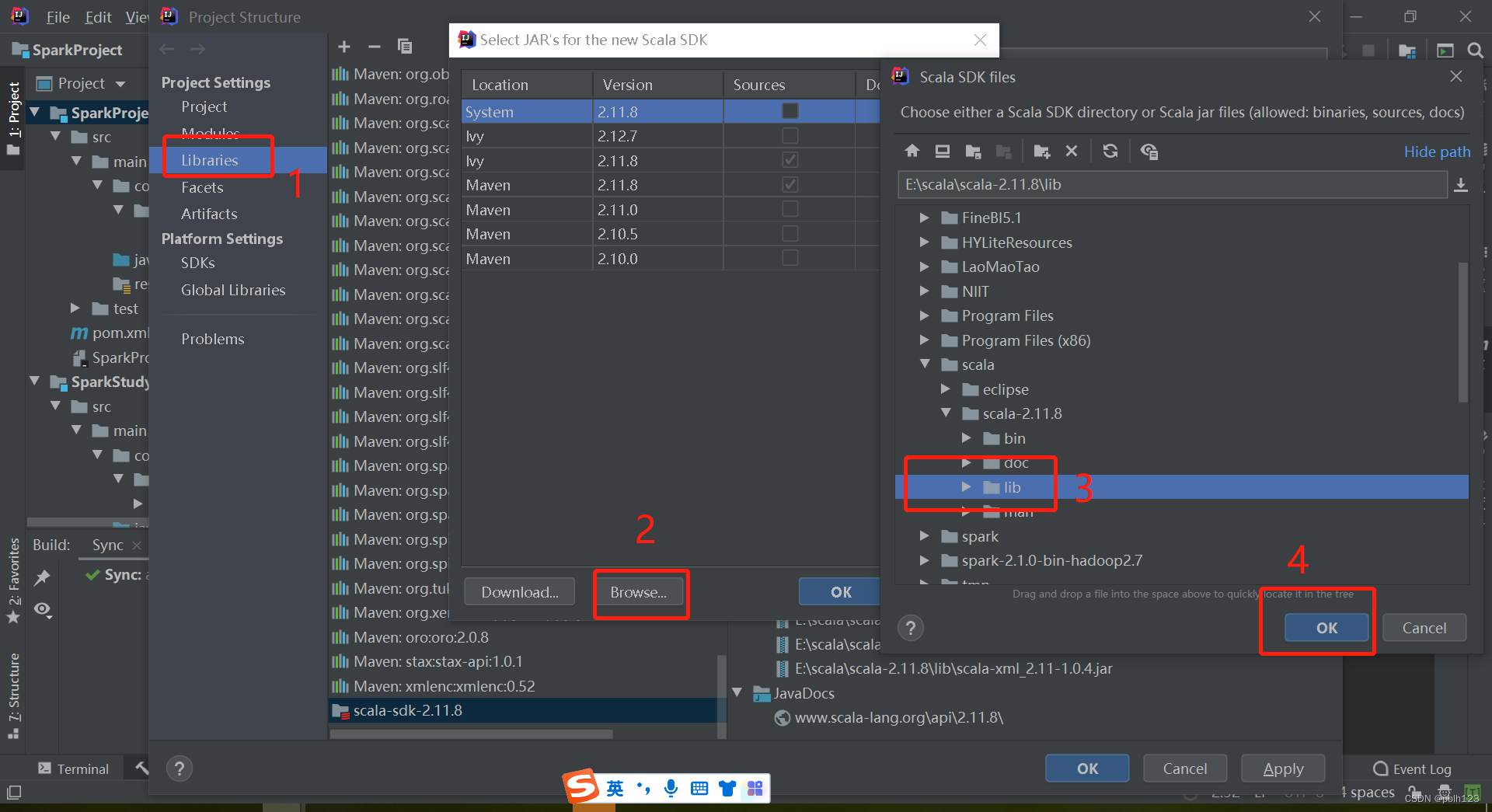Toggle Sources checkbox for Maven 2.10.0

pos(790,258)
